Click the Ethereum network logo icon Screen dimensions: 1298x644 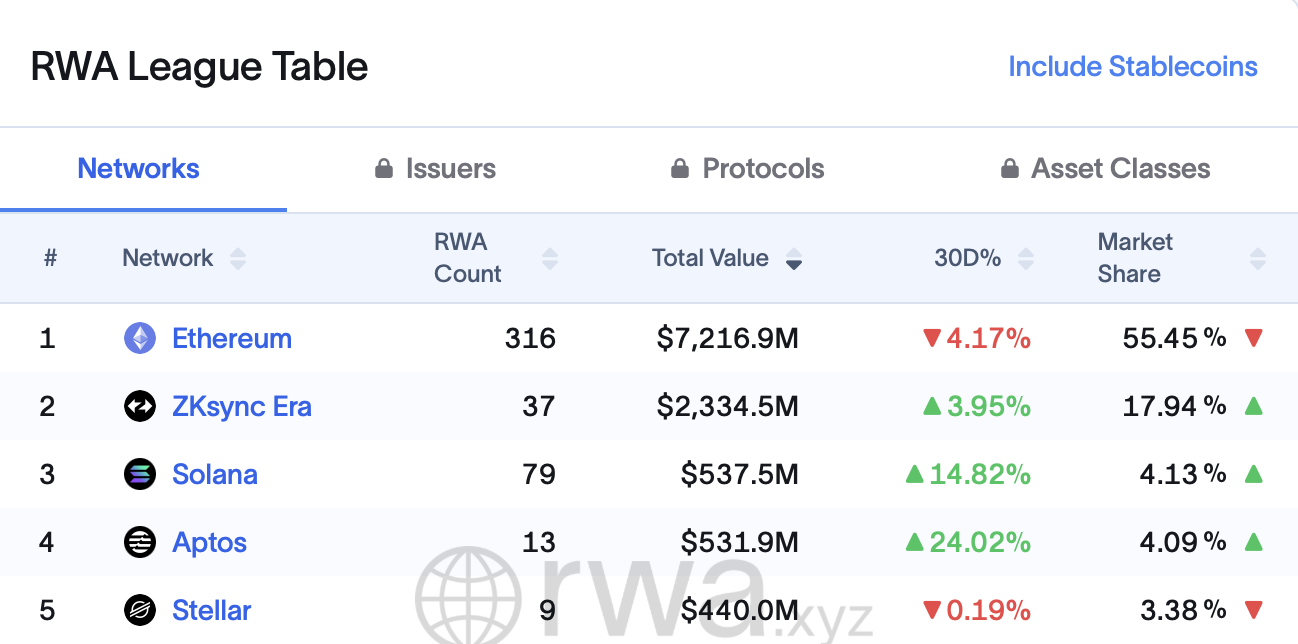[x=140, y=338]
